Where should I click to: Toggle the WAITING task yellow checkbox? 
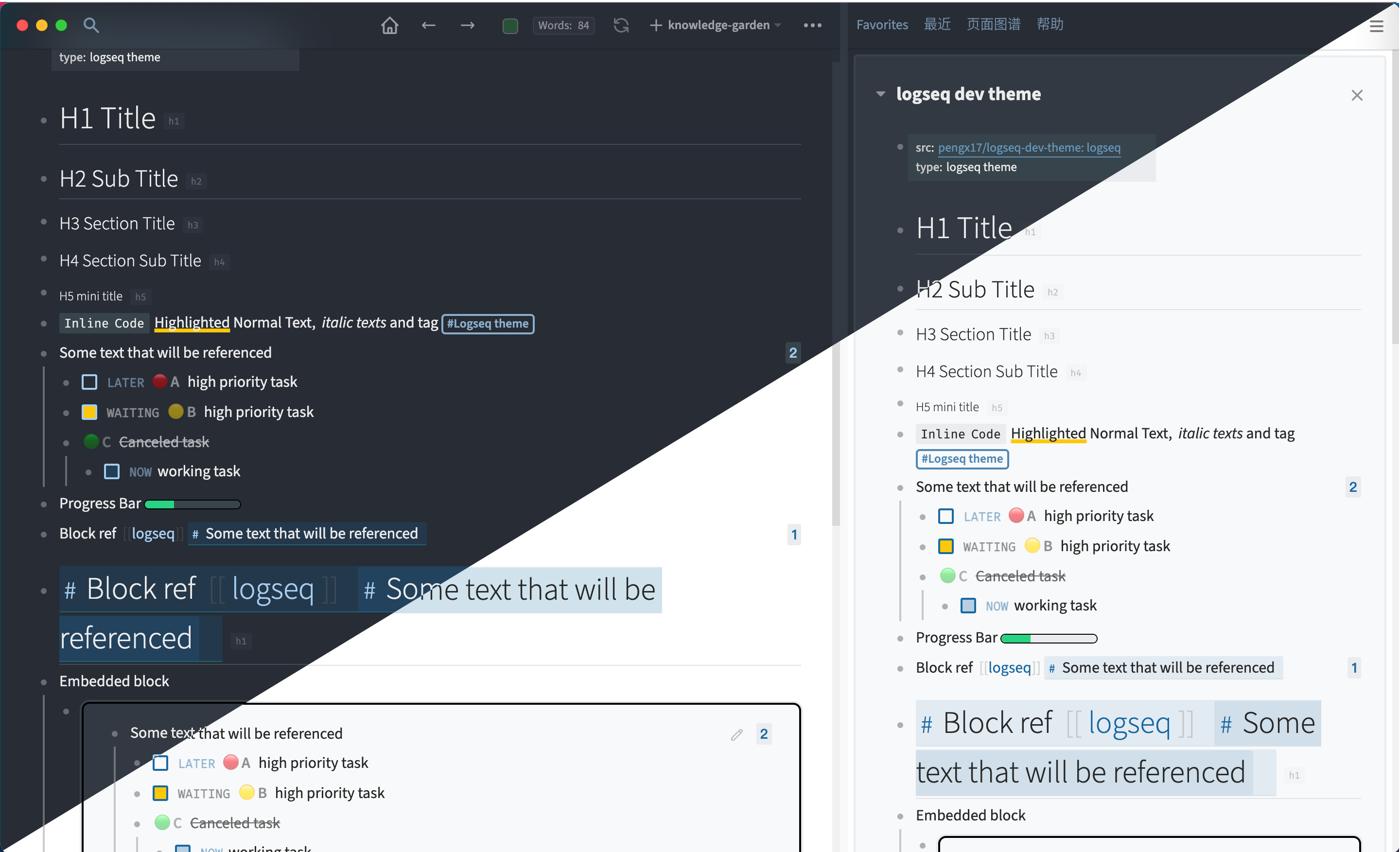[90, 412]
